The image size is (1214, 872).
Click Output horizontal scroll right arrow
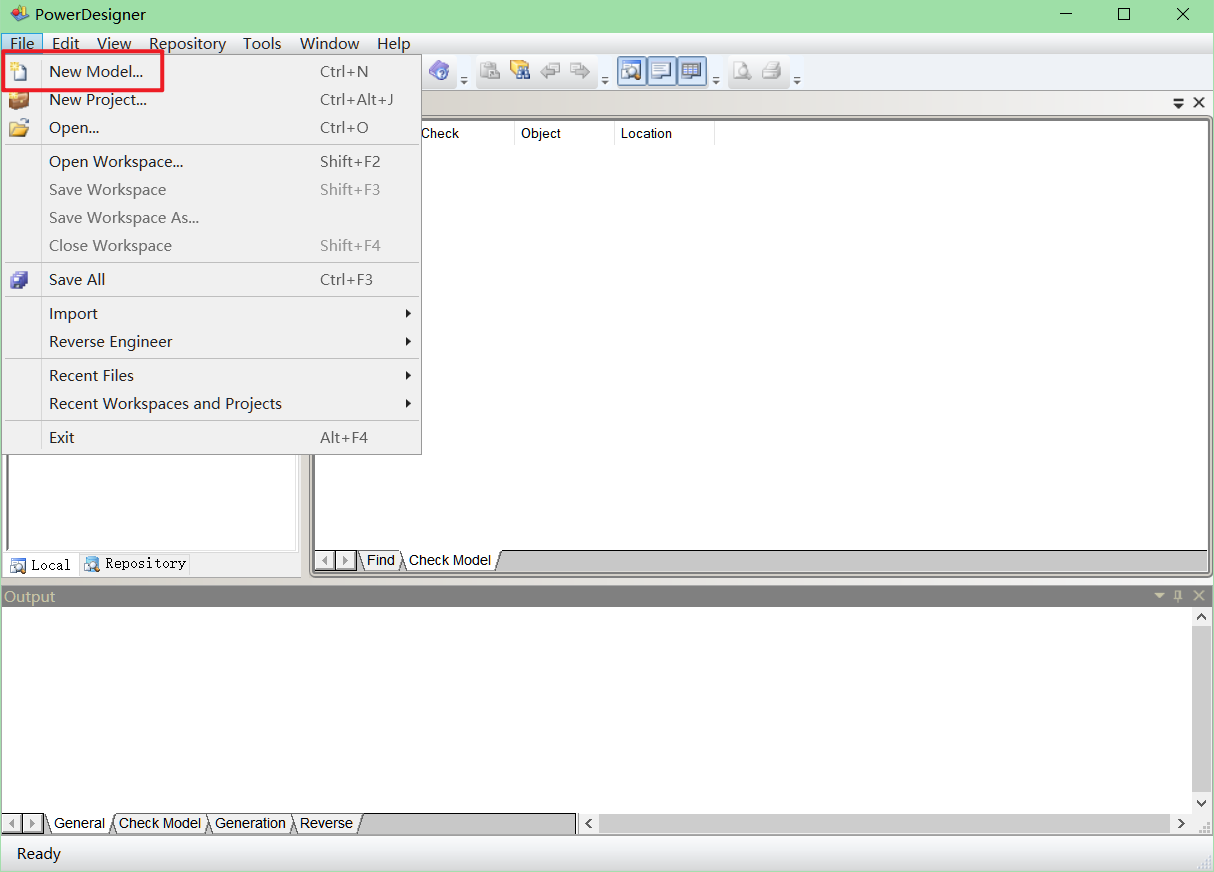1181,823
